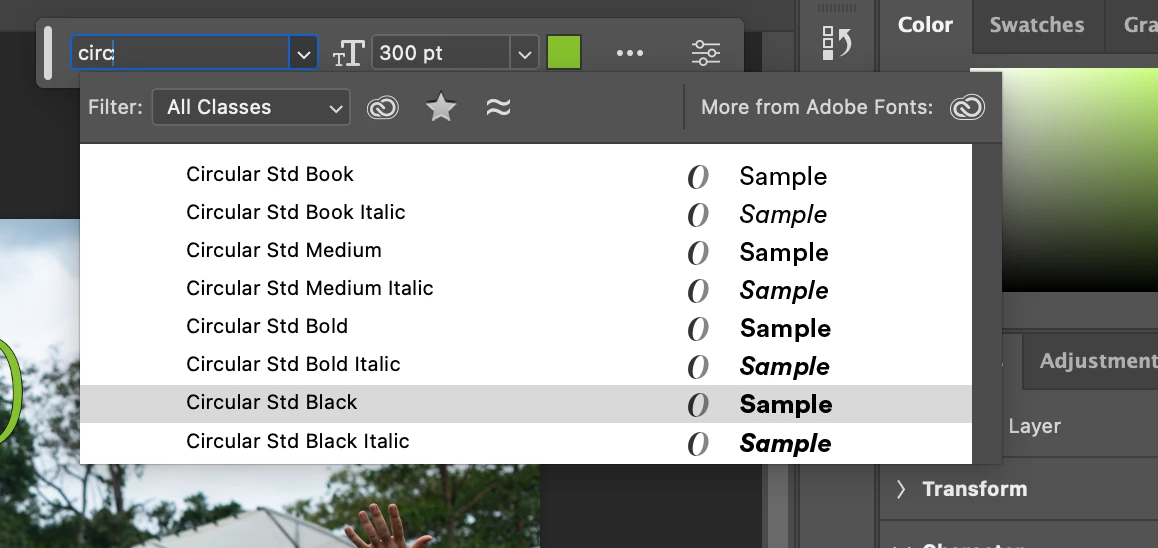Click OpenType icon for Circular Std Medium

(x=698, y=253)
